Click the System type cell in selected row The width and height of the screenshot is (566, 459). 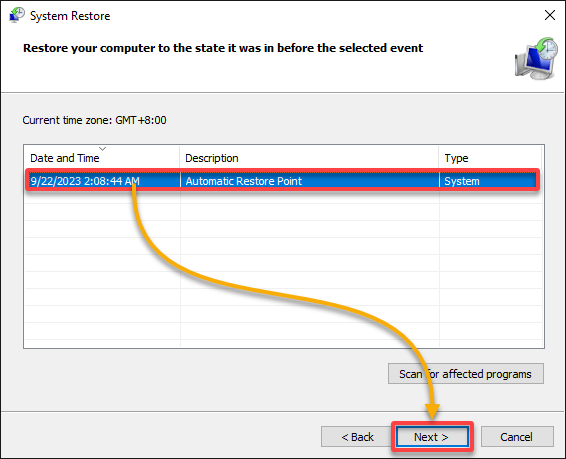[x=462, y=181]
